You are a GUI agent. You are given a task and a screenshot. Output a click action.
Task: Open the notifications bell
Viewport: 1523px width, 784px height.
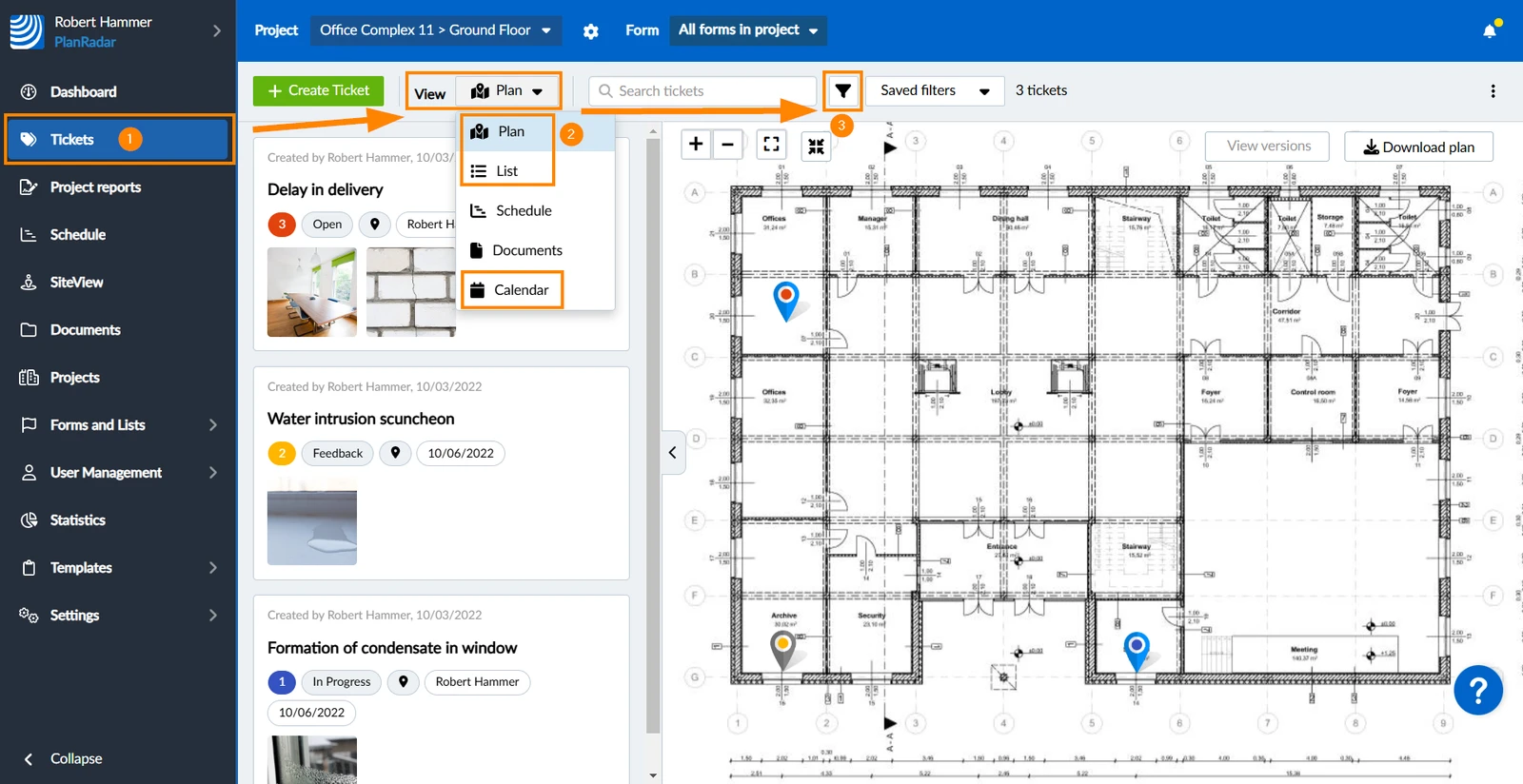[x=1491, y=30]
